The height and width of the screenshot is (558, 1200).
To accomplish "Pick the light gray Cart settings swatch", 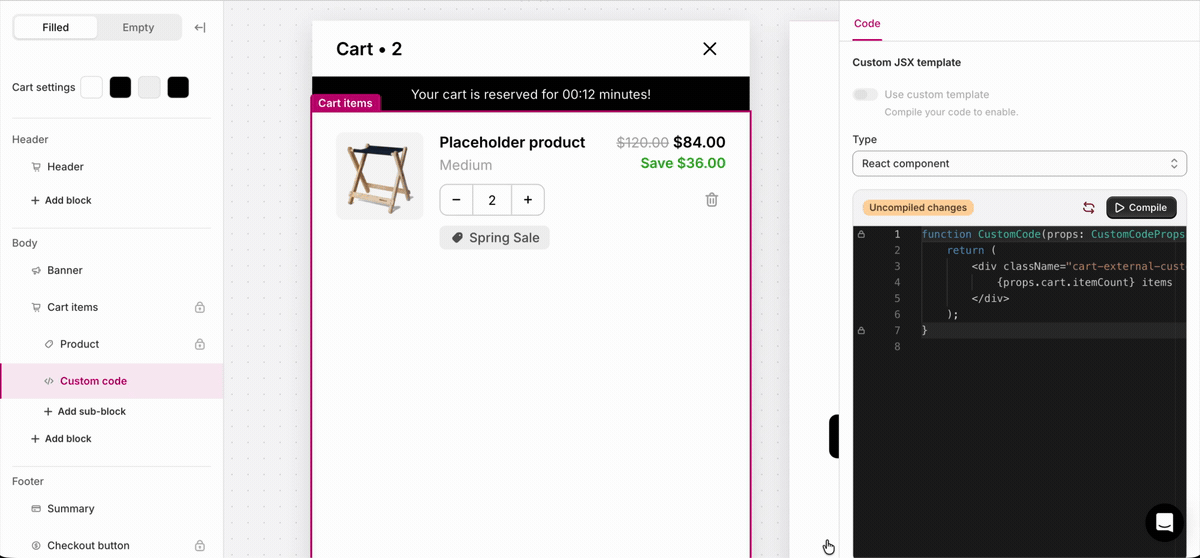I will [149, 87].
